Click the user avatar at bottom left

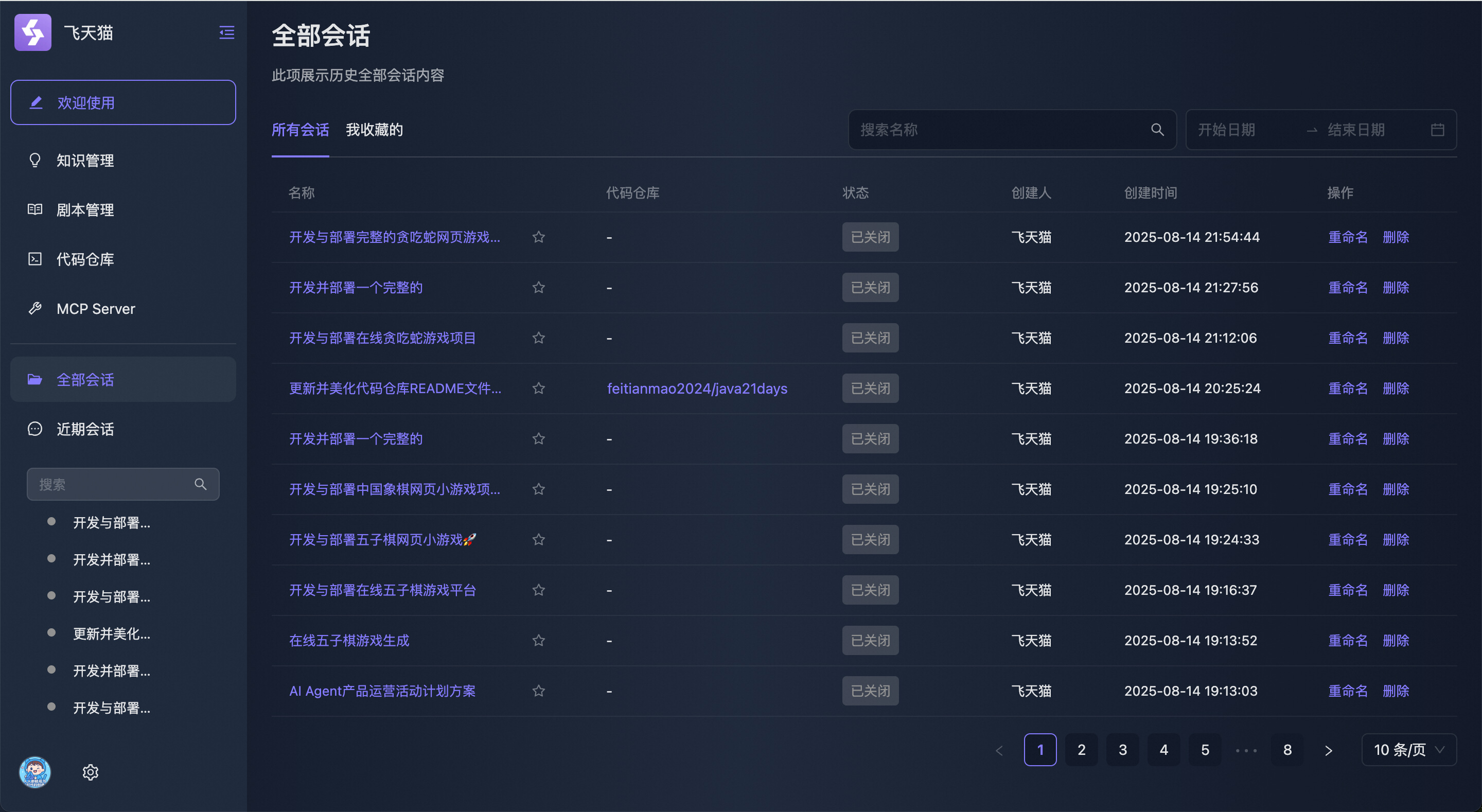35,772
